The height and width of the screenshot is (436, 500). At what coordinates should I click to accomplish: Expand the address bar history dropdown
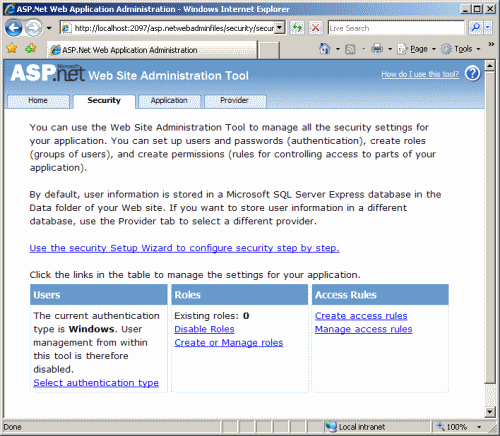pyautogui.click(x=280, y=28)
